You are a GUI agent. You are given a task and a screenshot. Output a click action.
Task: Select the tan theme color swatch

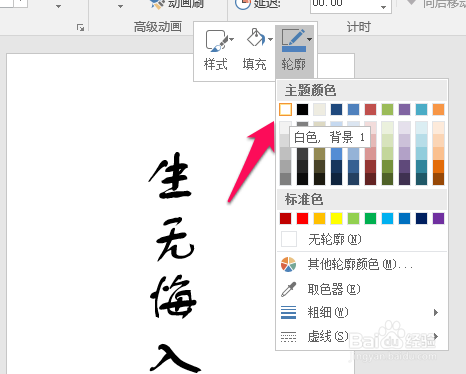tap(319, 109)
